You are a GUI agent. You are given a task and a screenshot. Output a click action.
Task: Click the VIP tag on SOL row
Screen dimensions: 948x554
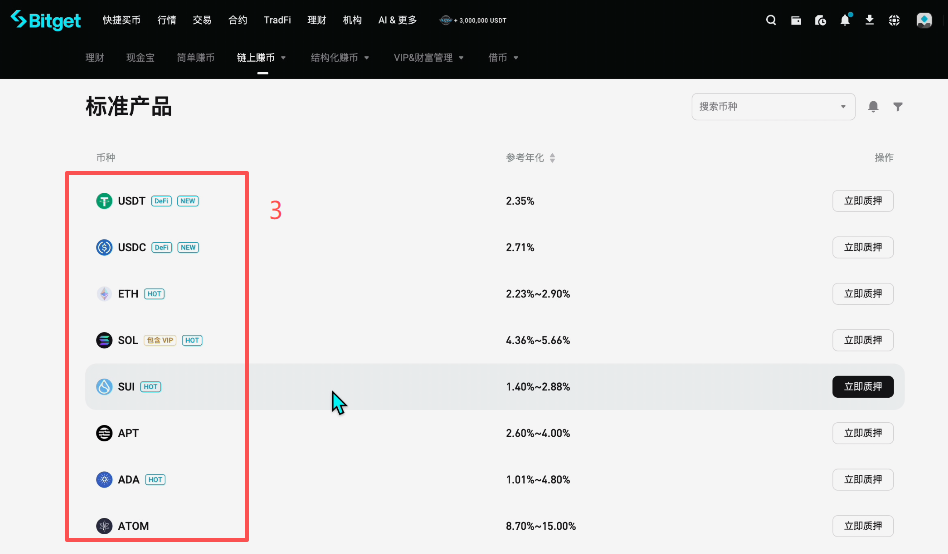point(160,341)
